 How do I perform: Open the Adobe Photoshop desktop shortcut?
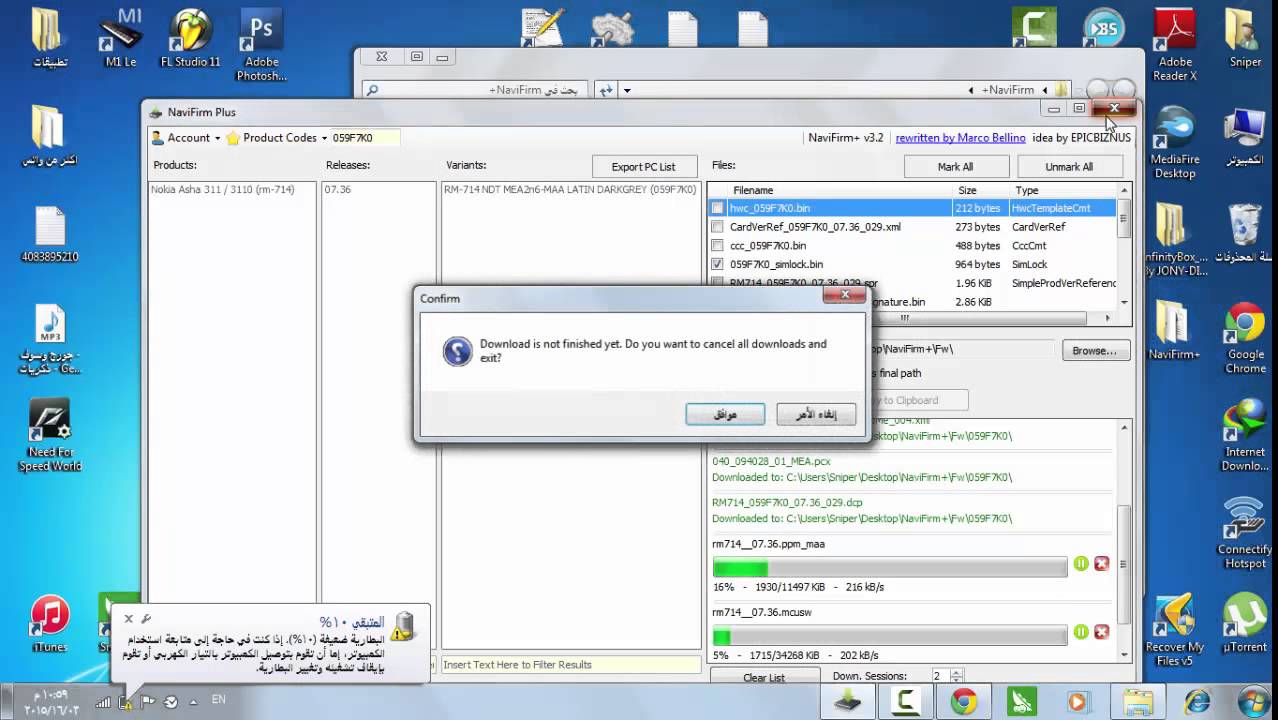tap(261, 45)
